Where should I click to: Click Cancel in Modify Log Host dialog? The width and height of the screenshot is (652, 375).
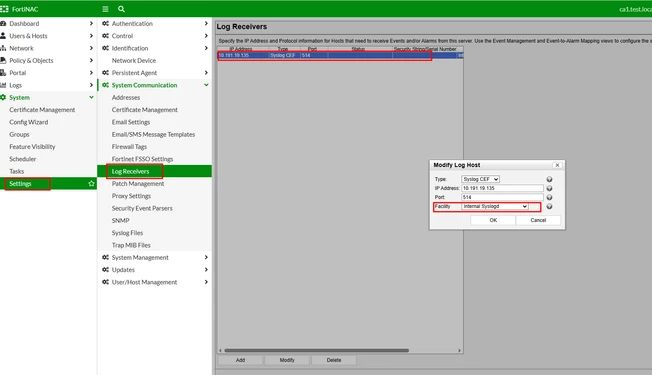click(538, 220)
